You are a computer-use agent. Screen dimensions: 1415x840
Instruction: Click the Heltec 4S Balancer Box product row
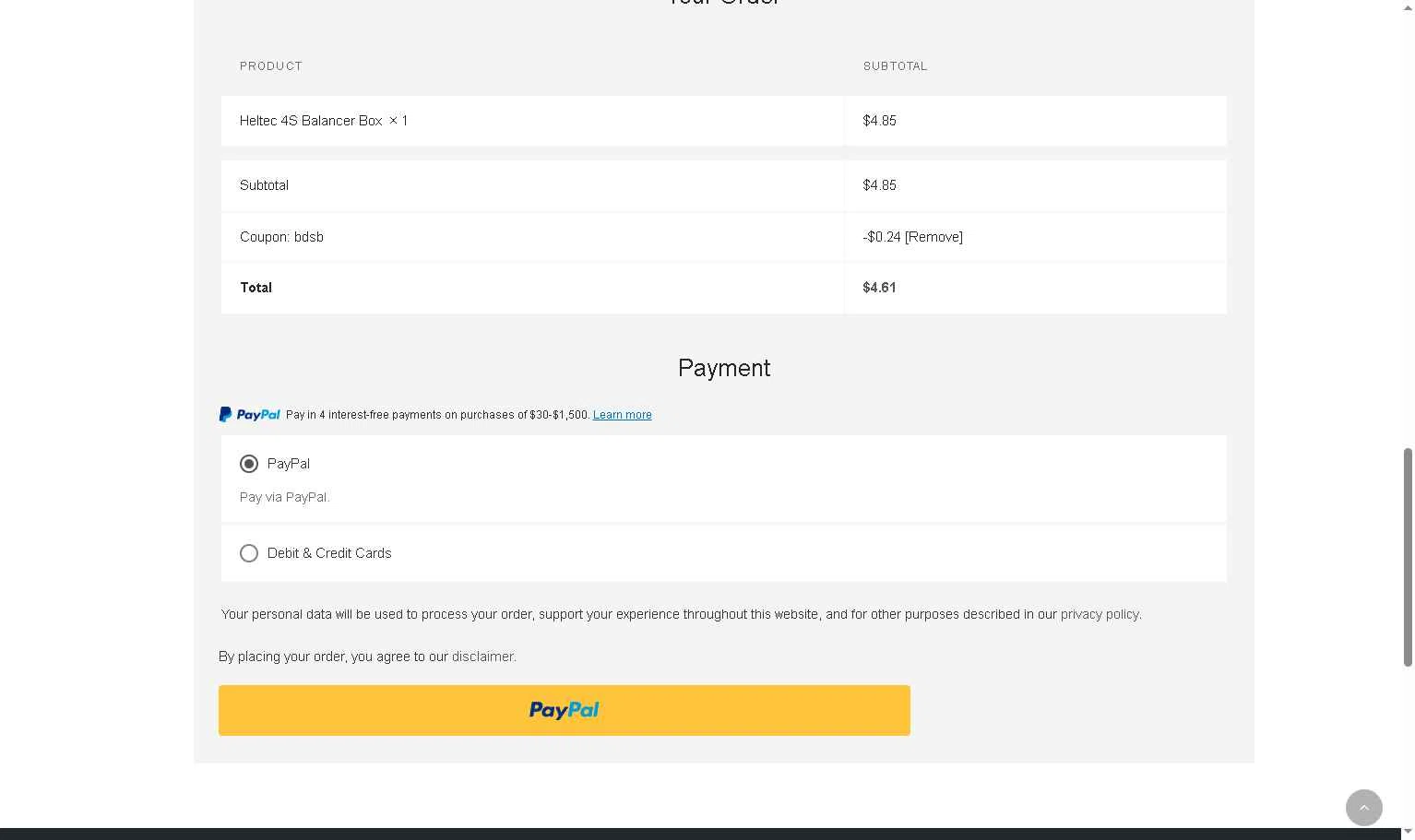pyautogui.click(x=724, y=121)
